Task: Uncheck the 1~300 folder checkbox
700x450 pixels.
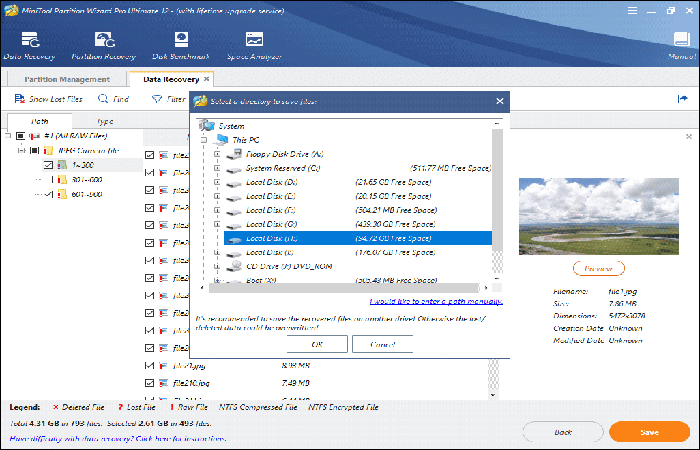Action: pos(48,165)
